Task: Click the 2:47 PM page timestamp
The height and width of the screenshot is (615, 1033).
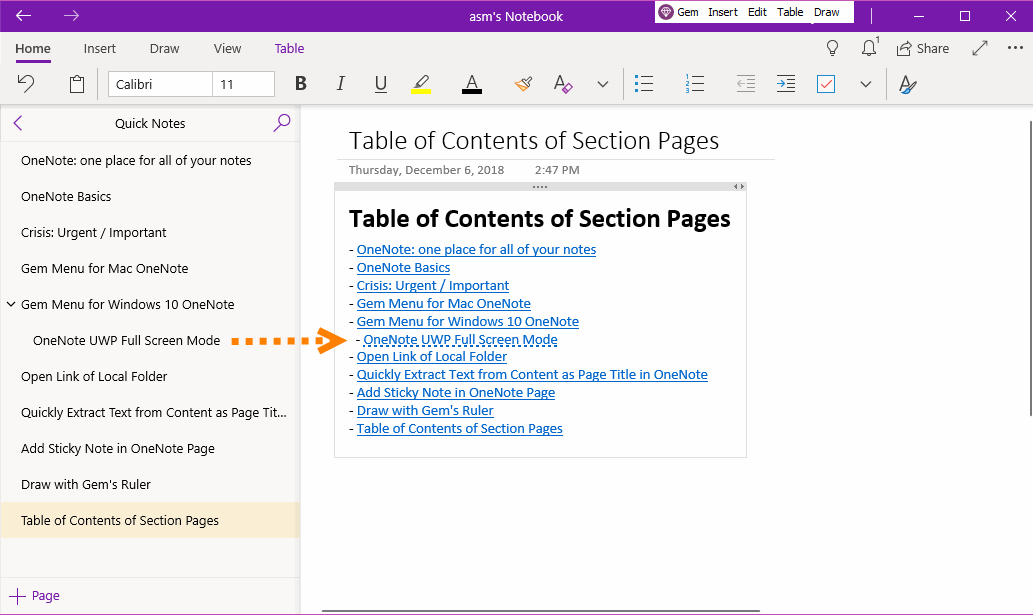Action: coord(557,170)
